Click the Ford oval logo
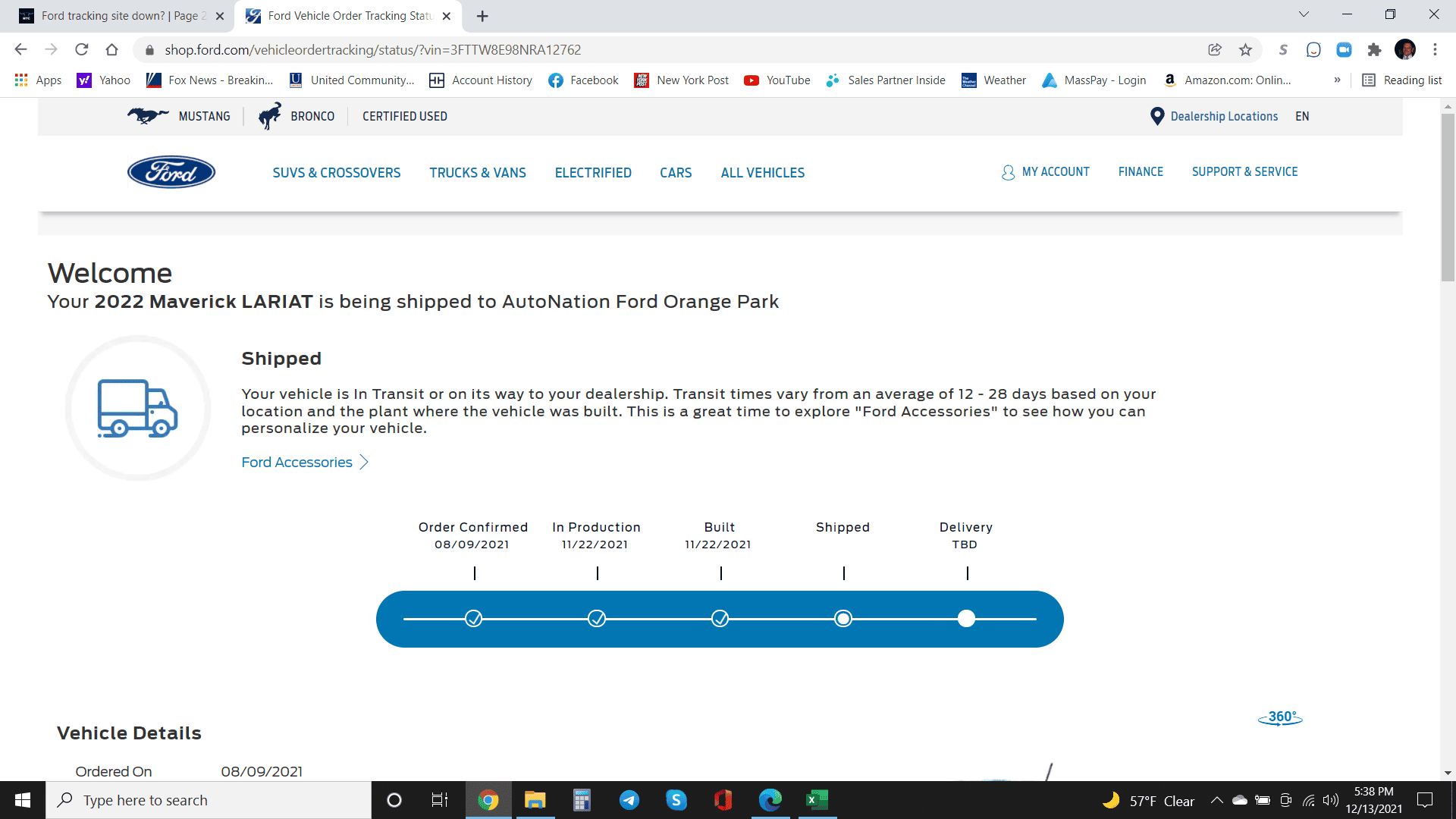 [171, 172]
